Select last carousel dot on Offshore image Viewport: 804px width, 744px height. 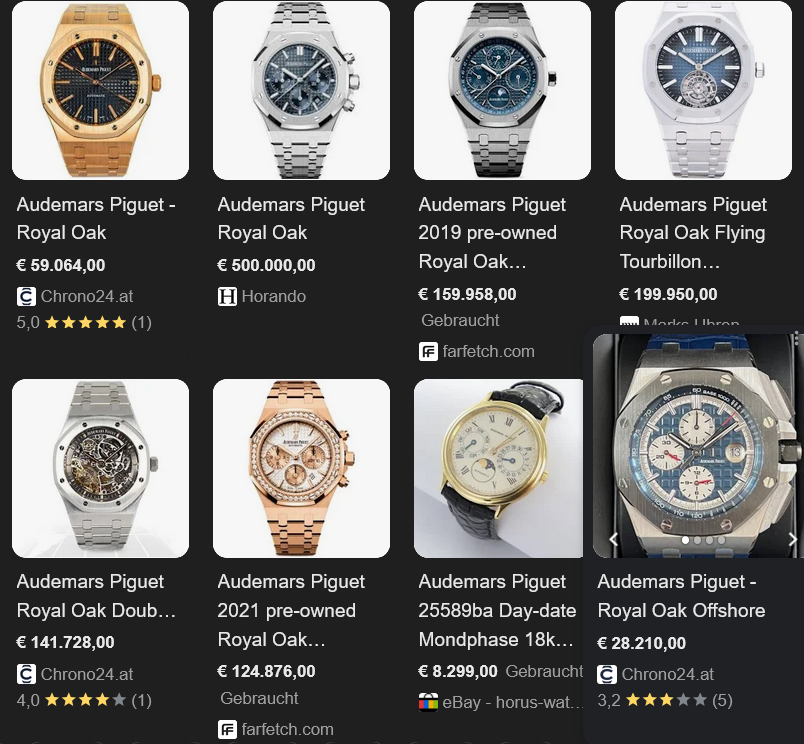coord(721,540)
